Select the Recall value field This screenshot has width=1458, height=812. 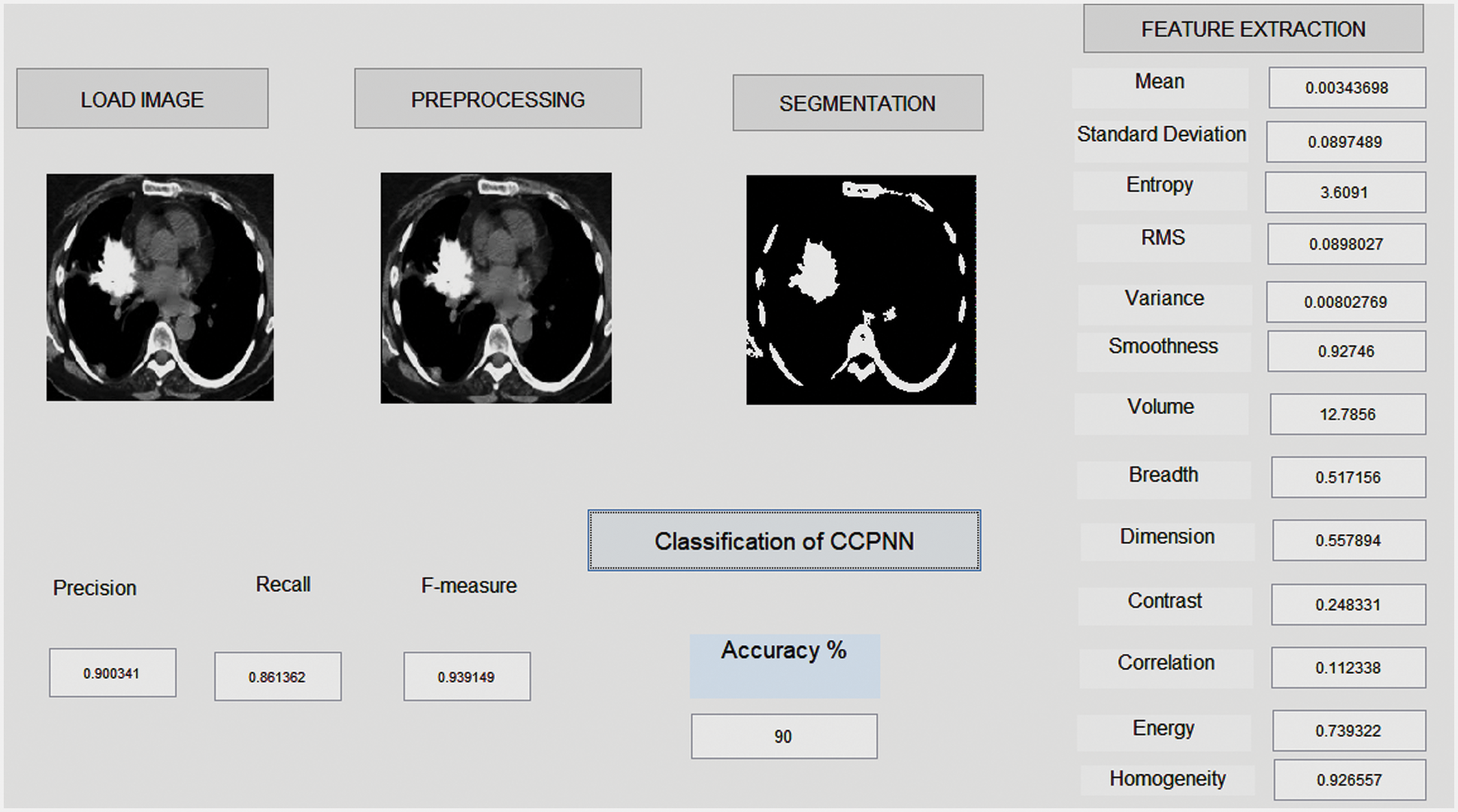(277, 677)
